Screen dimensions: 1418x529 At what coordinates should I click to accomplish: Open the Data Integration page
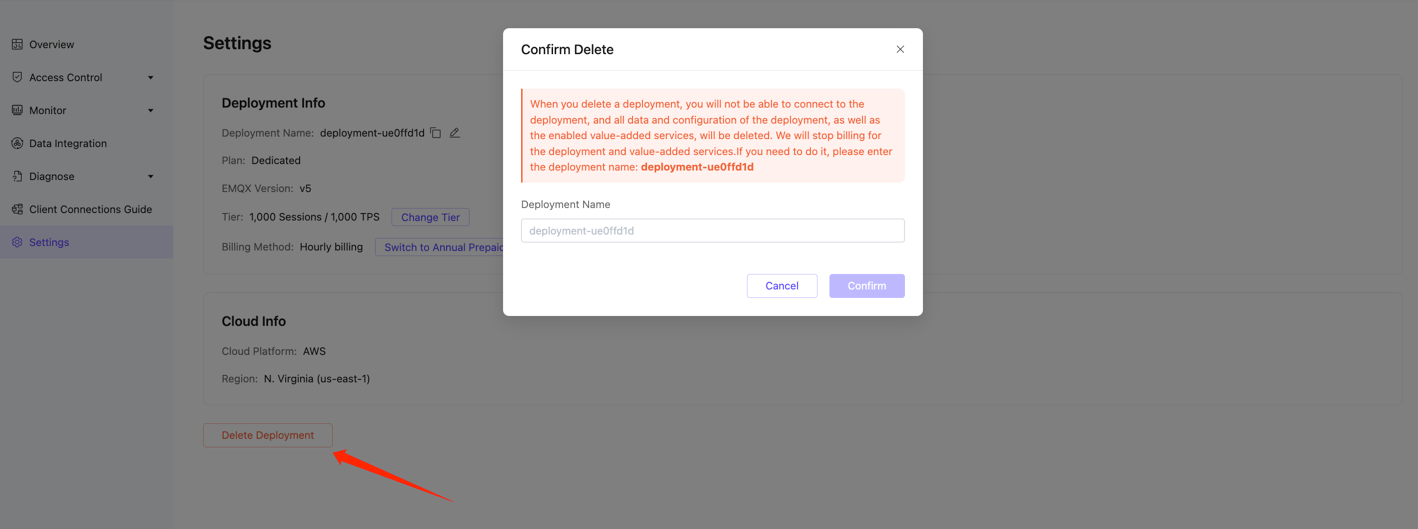pos(68,143)
